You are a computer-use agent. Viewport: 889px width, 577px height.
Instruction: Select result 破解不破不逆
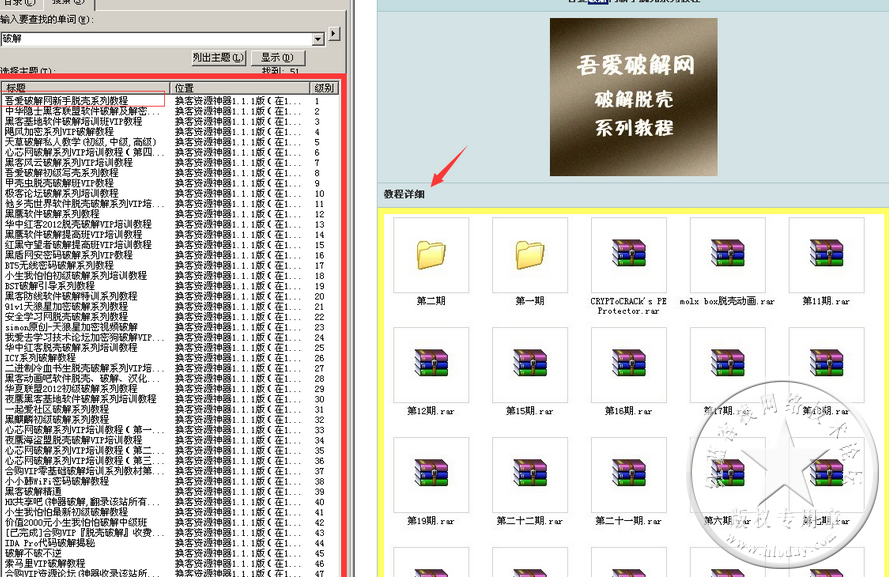33,553
